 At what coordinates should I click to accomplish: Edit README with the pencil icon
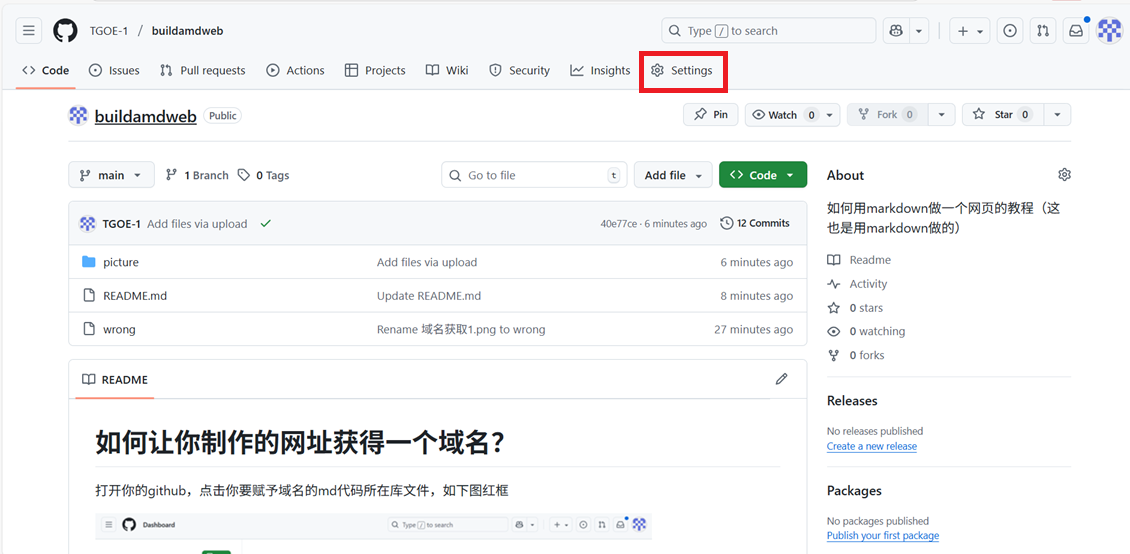coord(781,379)
